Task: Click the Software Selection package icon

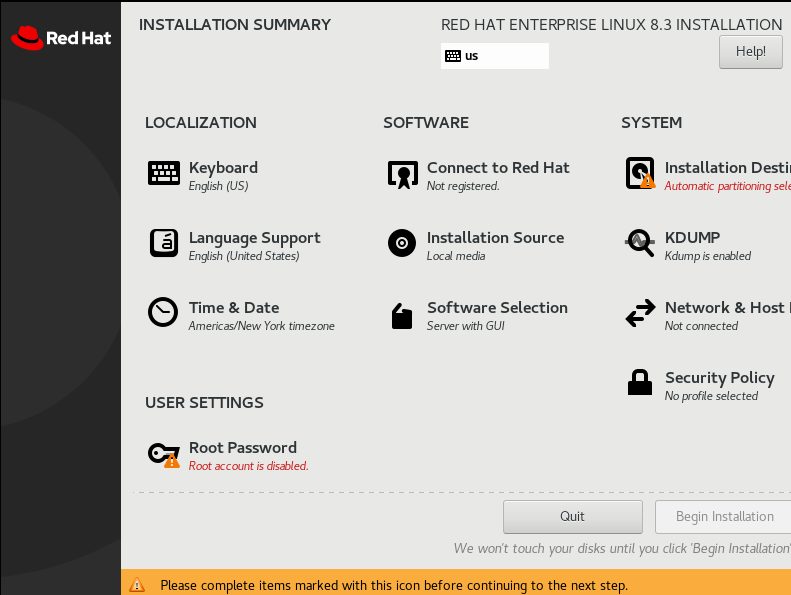Action: tap(402, 316)
